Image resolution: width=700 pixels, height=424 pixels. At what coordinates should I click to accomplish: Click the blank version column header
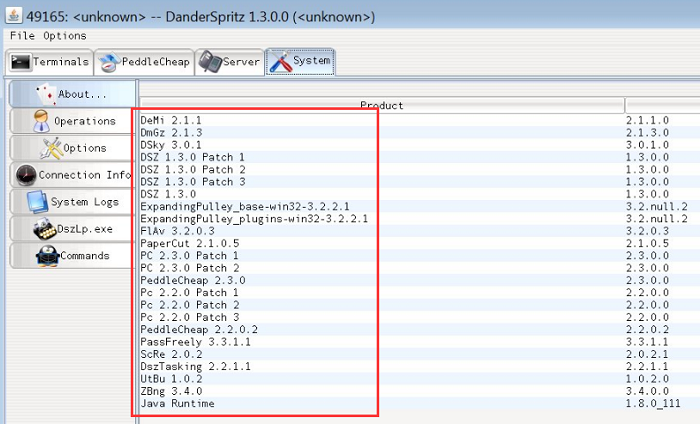(x=662, y=105)
